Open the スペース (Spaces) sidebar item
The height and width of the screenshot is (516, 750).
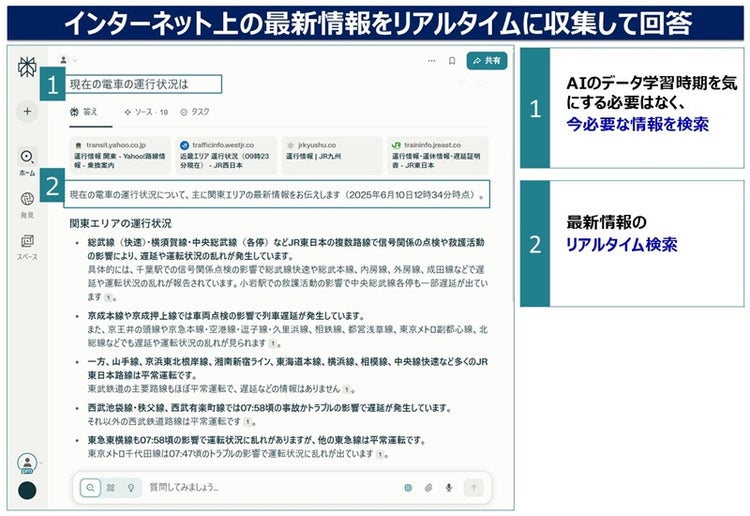pyautogui.click(x=27, y=247)
